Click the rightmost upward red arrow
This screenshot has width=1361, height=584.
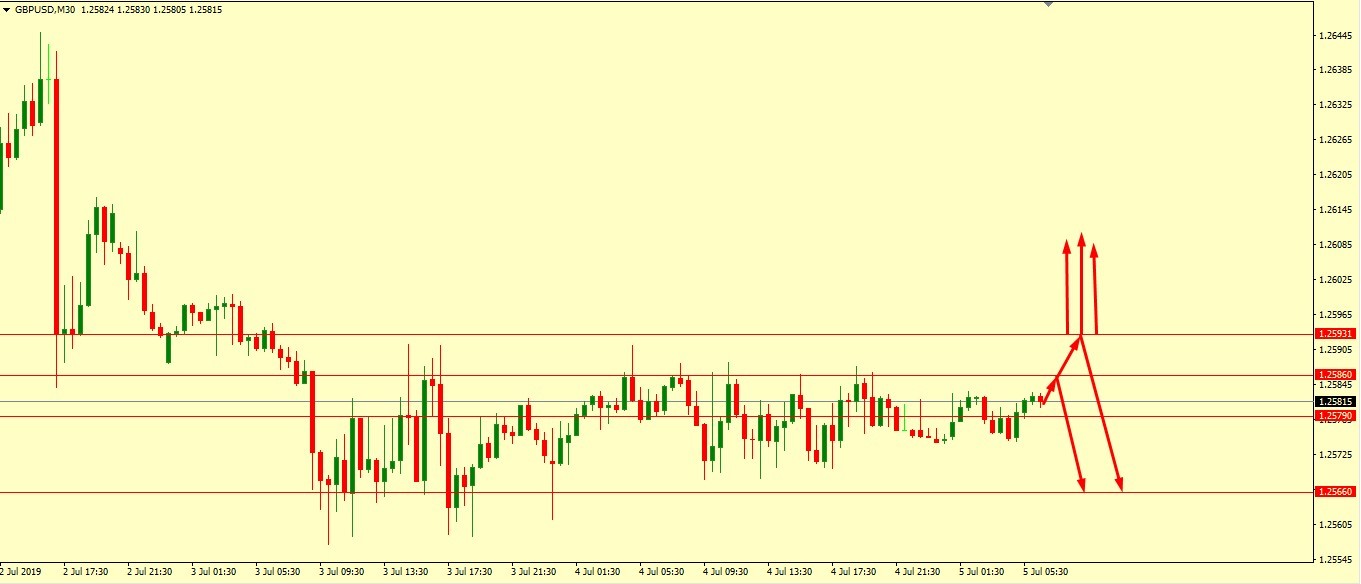[1094, 288]
